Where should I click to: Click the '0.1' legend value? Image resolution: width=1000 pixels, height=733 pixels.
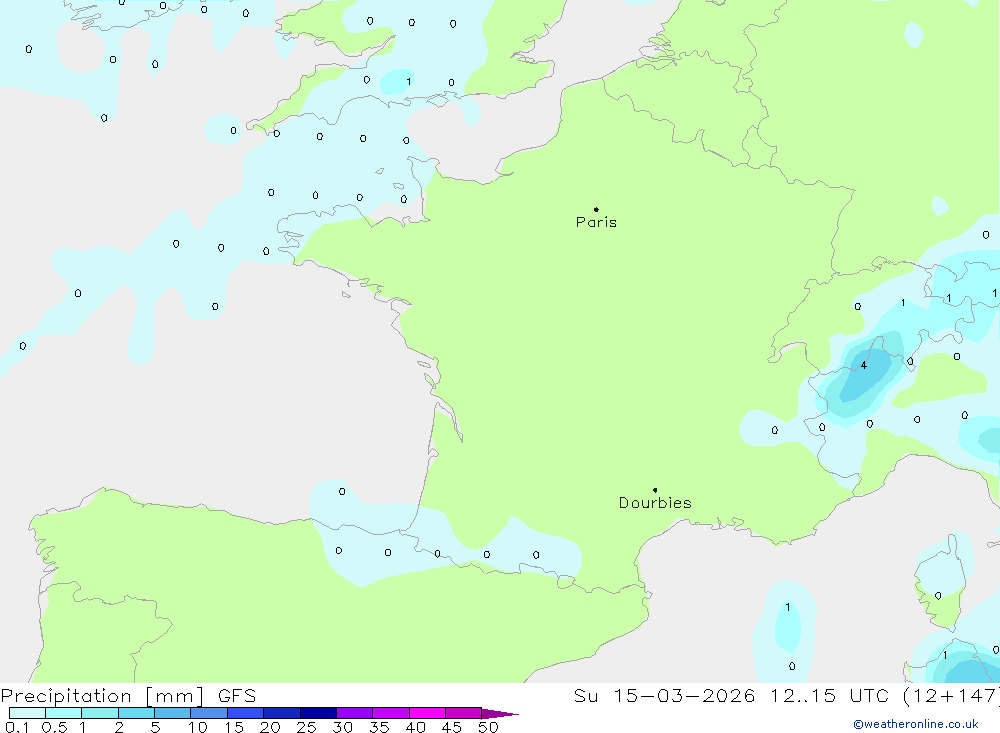click(x=17, y=727)
